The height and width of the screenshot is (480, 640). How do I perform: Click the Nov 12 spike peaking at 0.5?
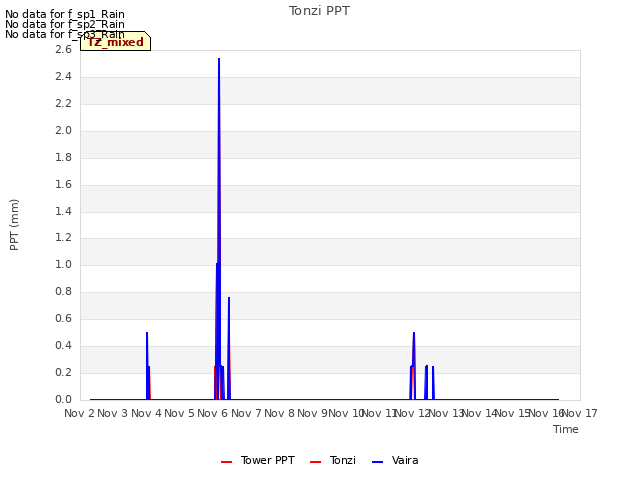(x=414, y=333)
